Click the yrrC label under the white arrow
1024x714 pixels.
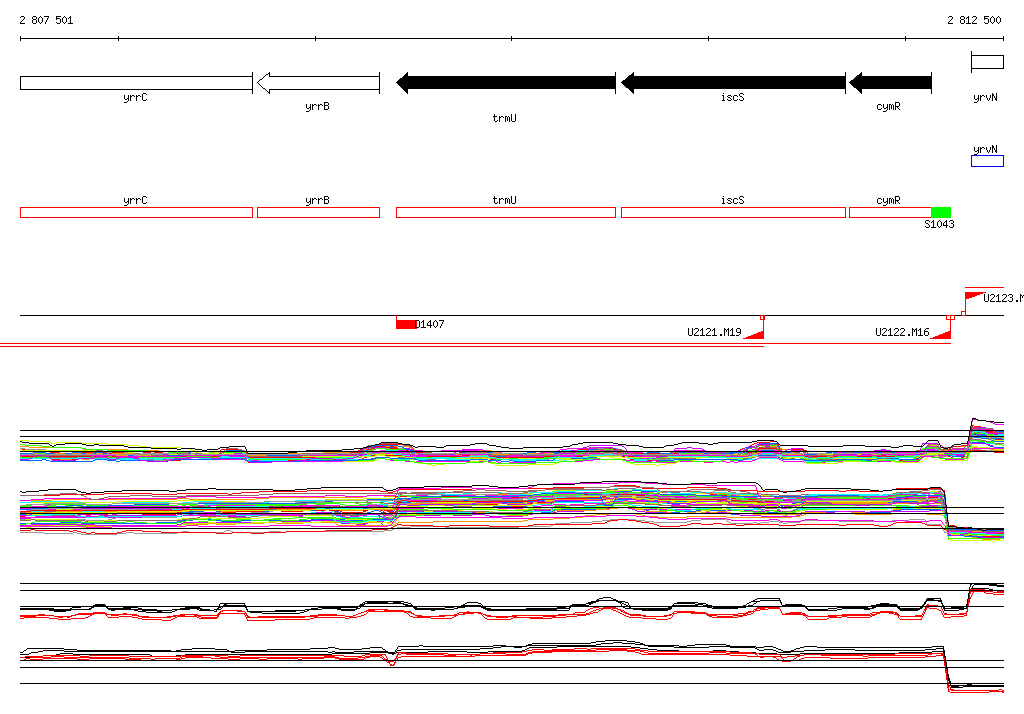point(135,98)
